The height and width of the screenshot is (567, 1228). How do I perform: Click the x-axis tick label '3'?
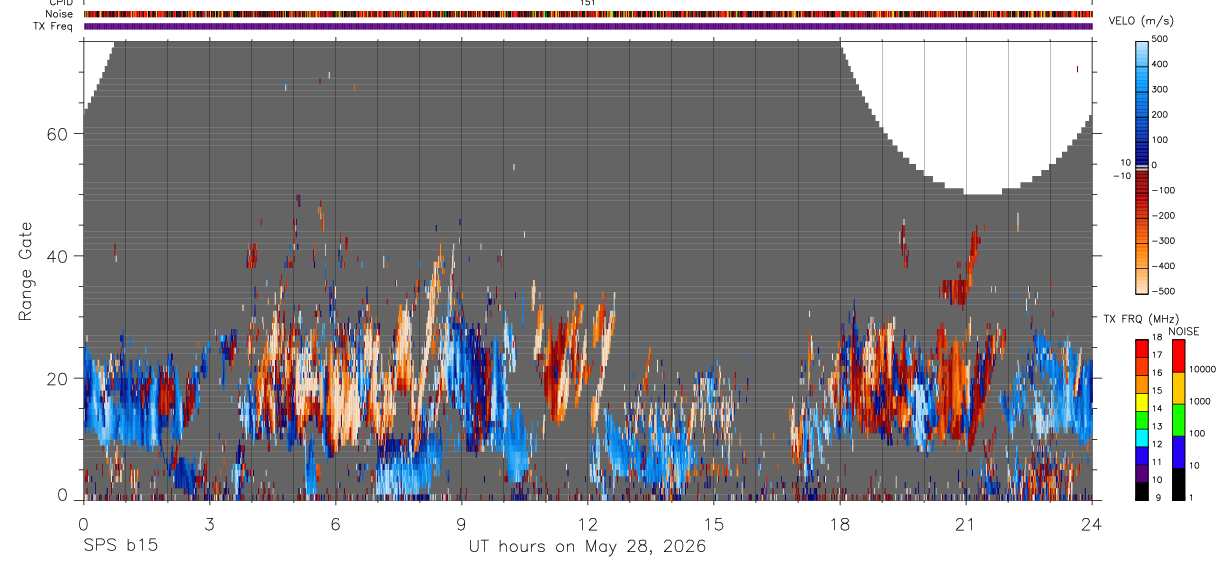210,524
